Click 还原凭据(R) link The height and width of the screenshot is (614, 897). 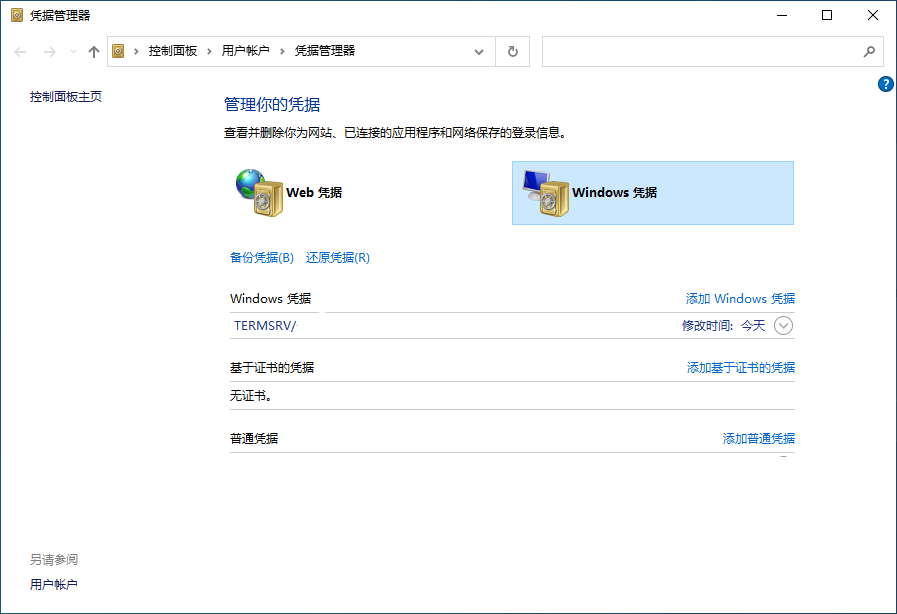(338, 258)
